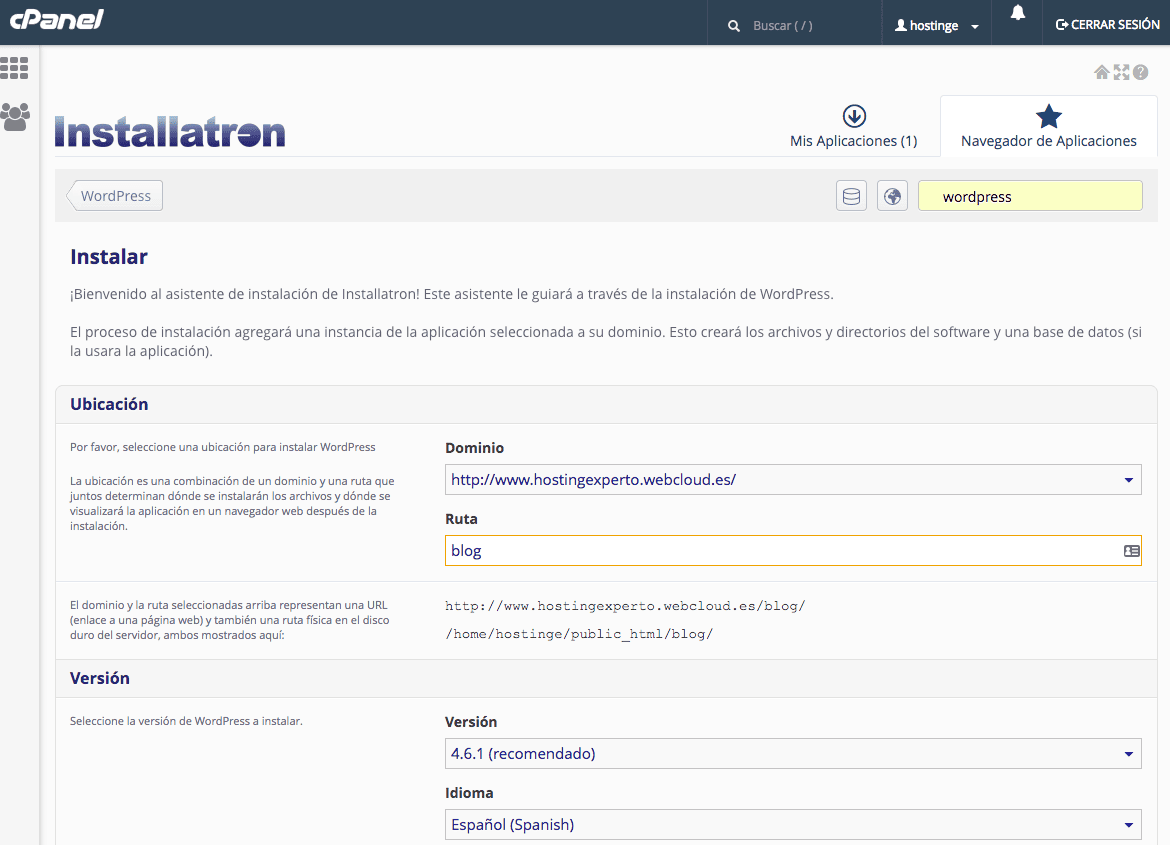Image resolution: width=1170 pixels, height=845 pixels.
Task: Click the /home/hostinge/public_html/blog/ path text
Action: (579, 634)
